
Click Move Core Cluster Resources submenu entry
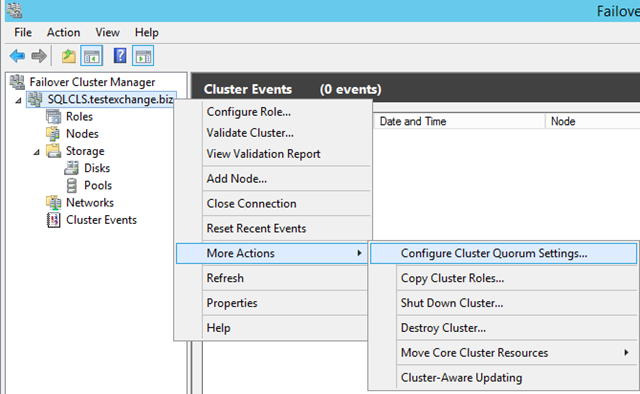click(503, 352)
